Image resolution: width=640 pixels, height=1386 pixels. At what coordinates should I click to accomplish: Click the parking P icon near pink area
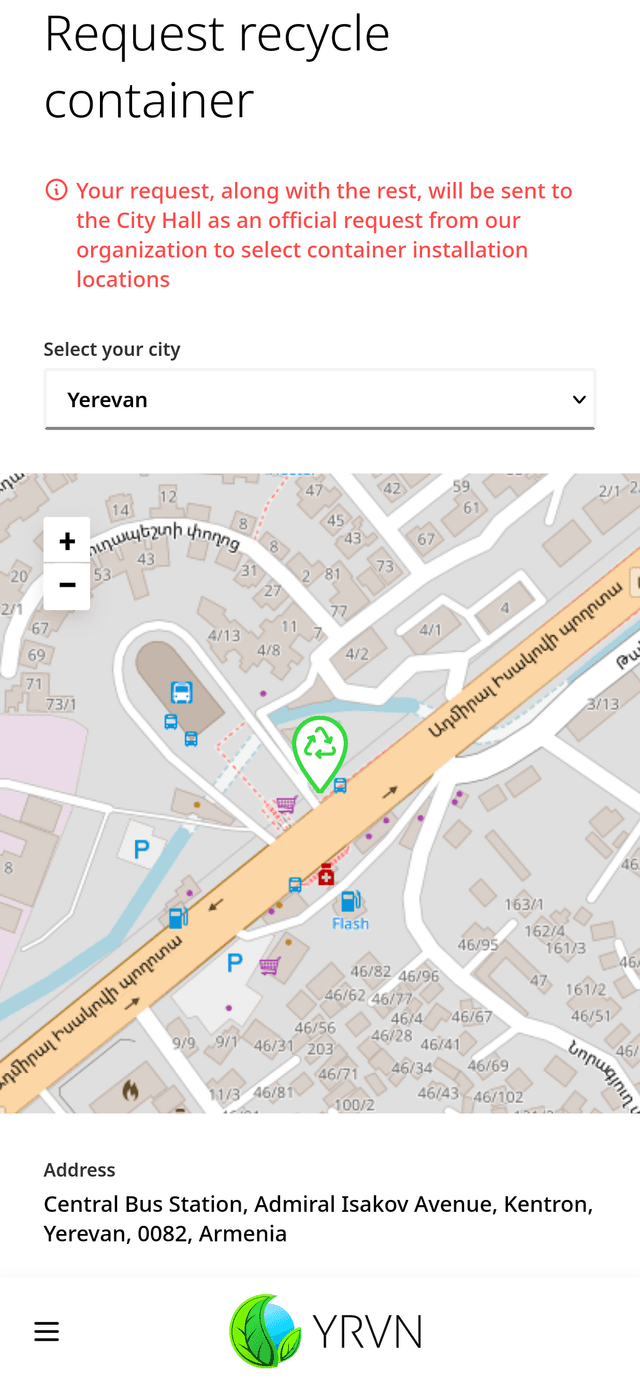141,851
